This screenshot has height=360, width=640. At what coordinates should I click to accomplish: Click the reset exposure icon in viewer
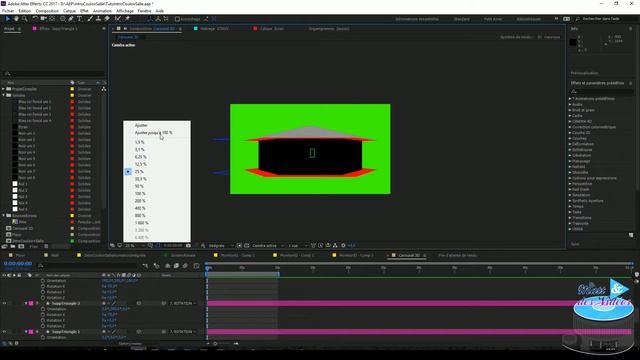point(343,246)
